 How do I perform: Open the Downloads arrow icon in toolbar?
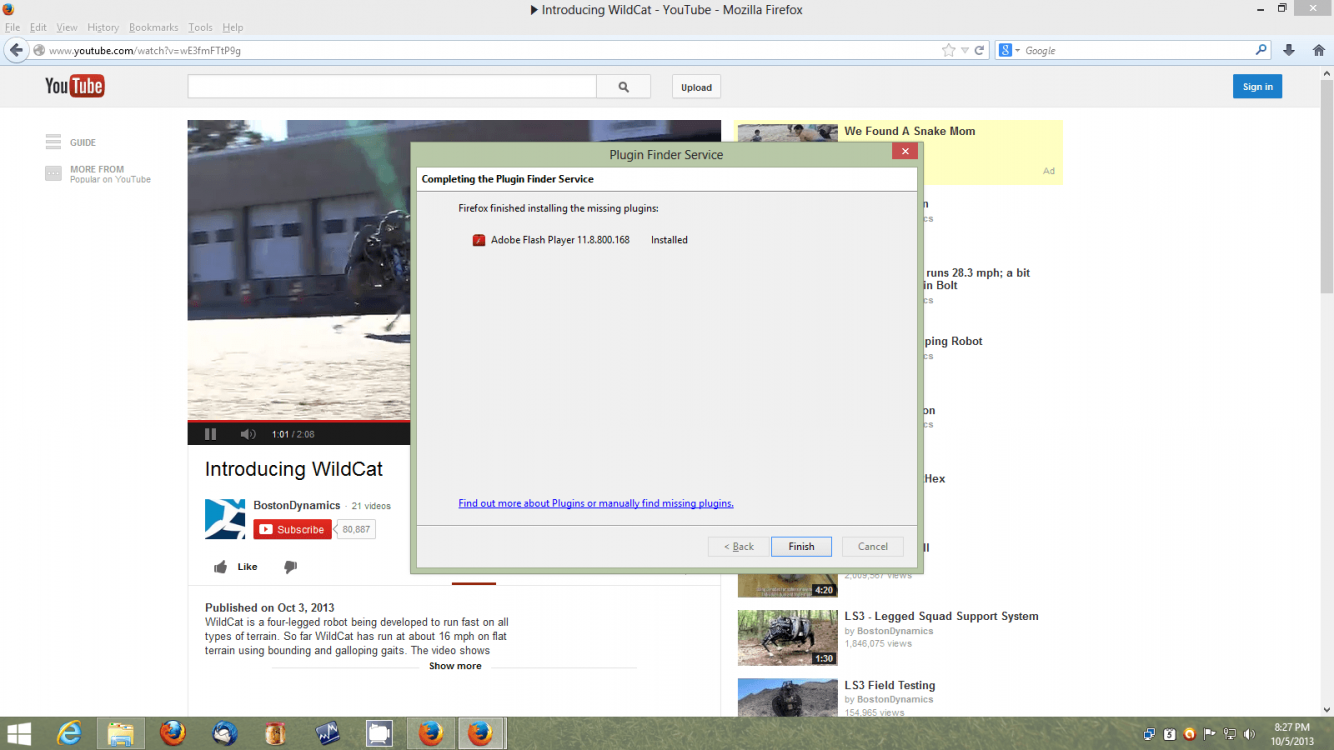1289,50
